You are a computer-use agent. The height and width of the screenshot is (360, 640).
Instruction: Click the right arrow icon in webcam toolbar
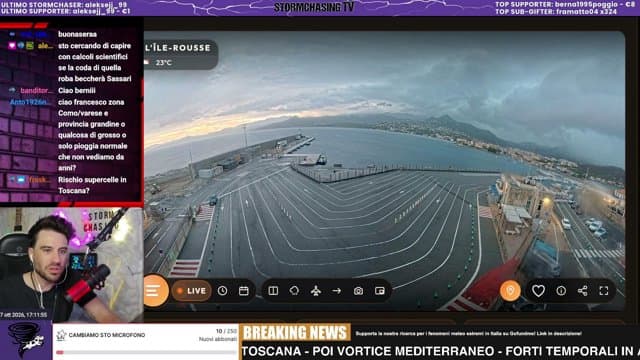pos(337,291)
